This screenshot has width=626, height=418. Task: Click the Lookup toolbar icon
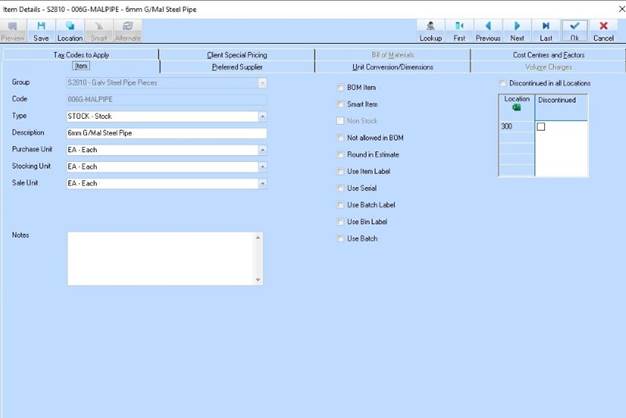pos(431,29)
